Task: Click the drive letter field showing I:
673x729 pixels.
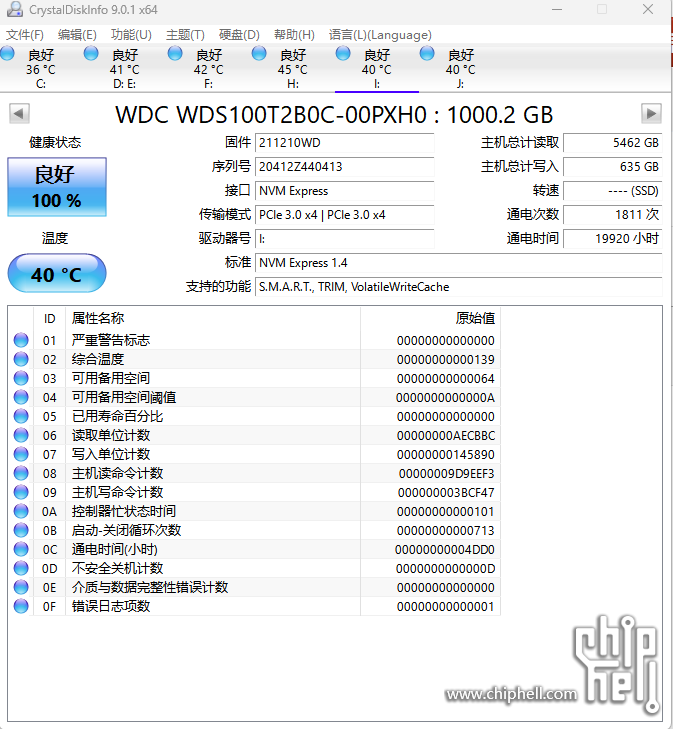Action: (x=344, y=239)
